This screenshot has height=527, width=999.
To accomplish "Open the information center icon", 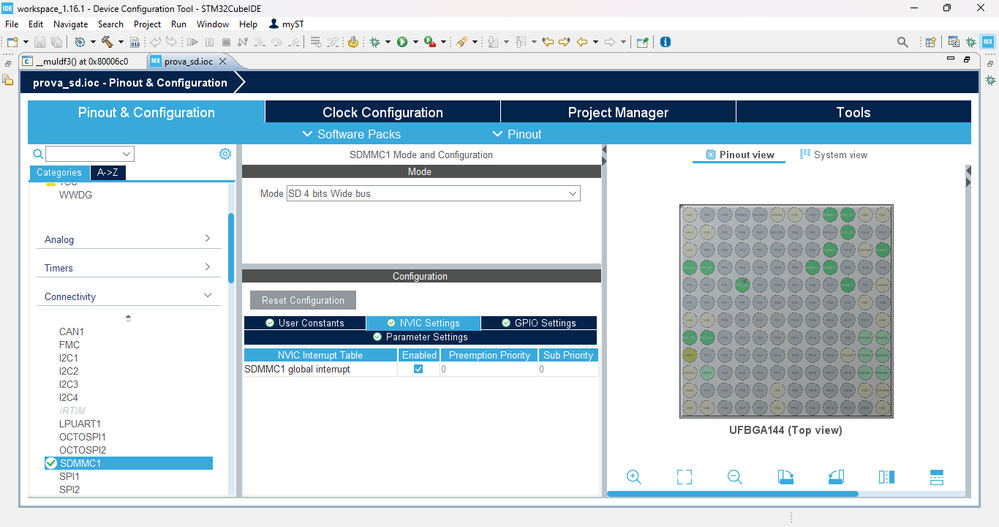I will [665, 42].
